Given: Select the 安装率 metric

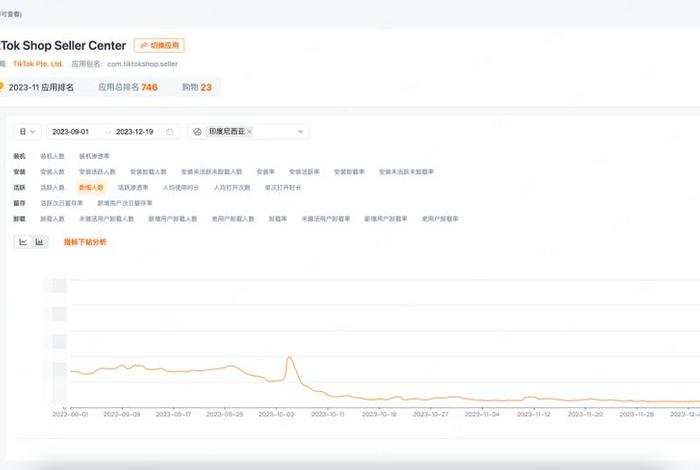Looking at the screenshot, I should [x=266, y=172].
